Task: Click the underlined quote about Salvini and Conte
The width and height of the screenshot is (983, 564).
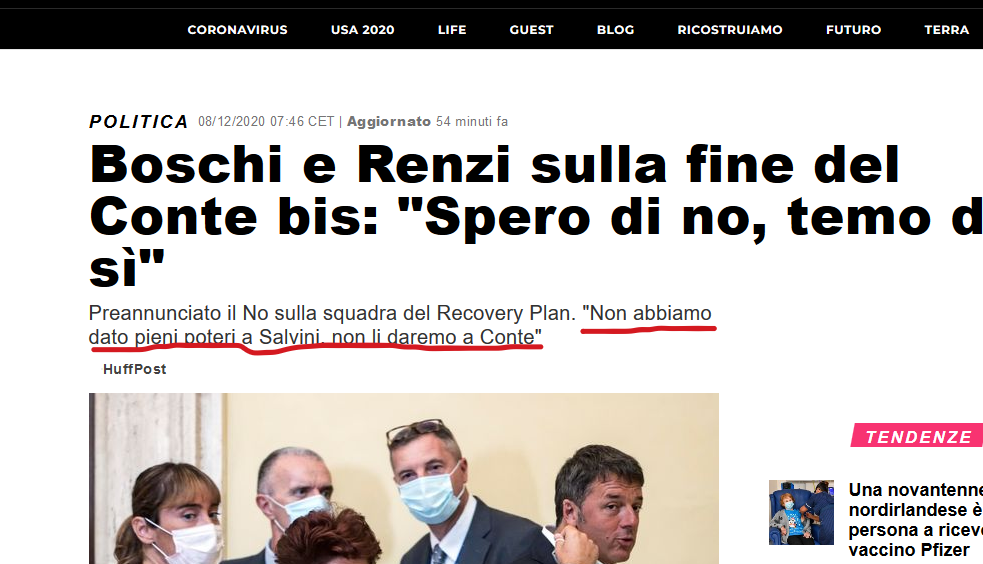Action: (401, 325)
